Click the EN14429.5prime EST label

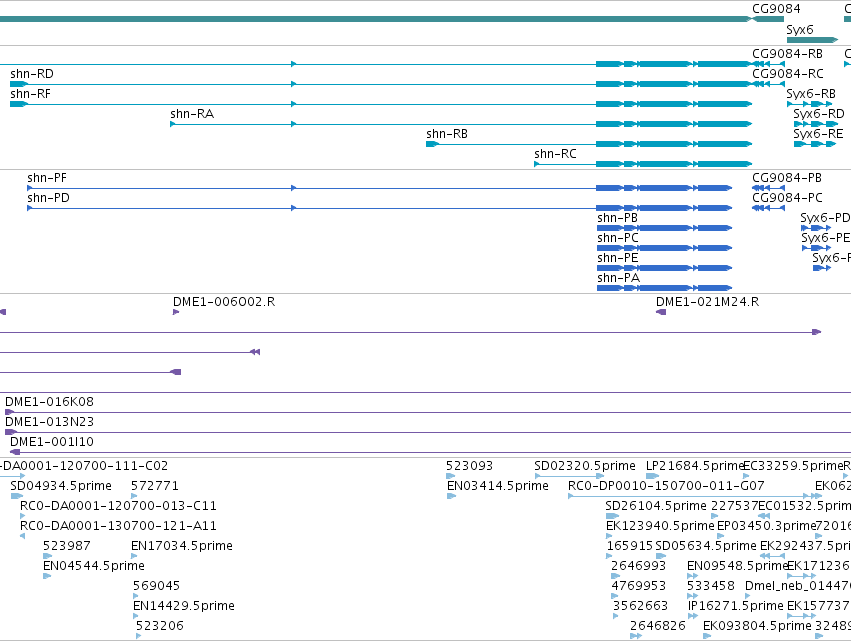point(184,606)
